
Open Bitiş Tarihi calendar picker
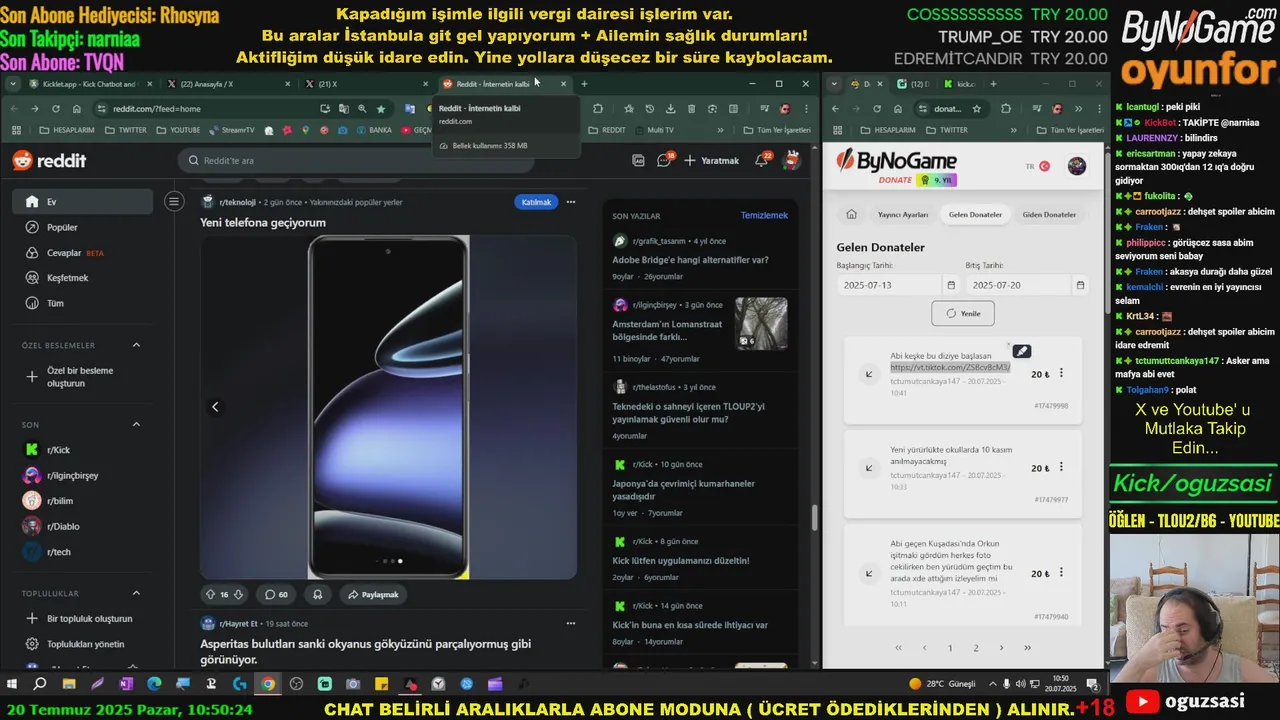point(1080,285)
